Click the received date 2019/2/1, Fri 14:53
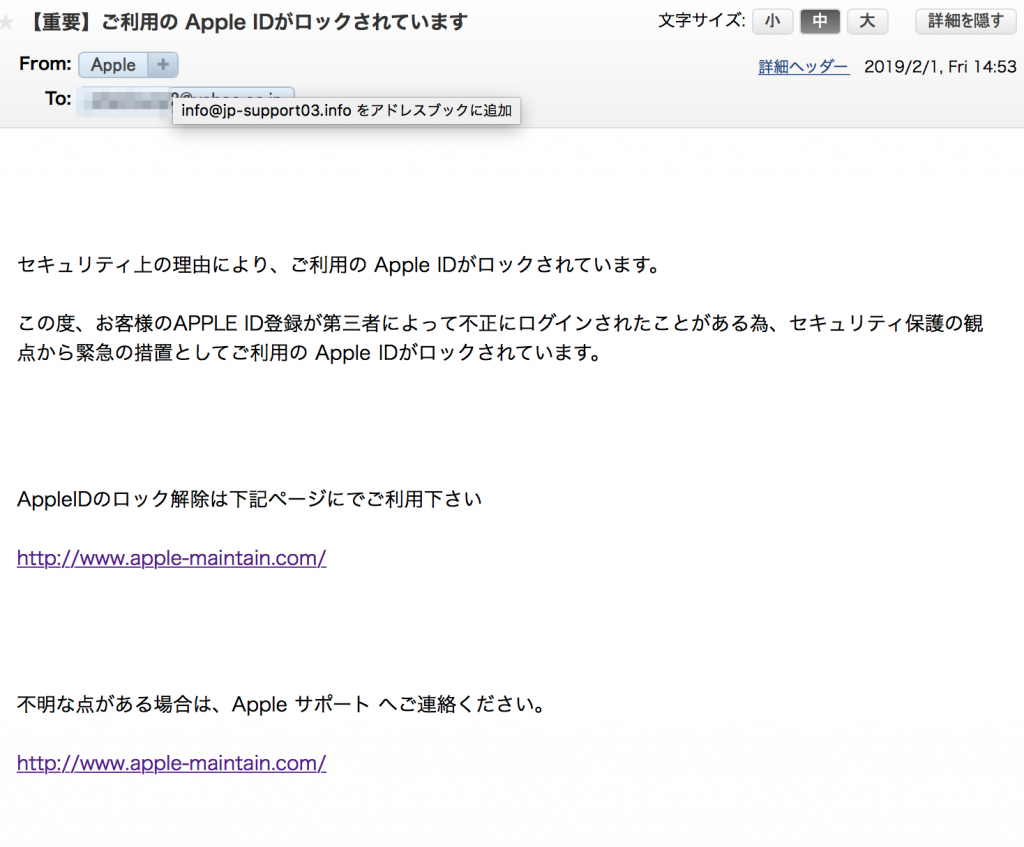 940,67
